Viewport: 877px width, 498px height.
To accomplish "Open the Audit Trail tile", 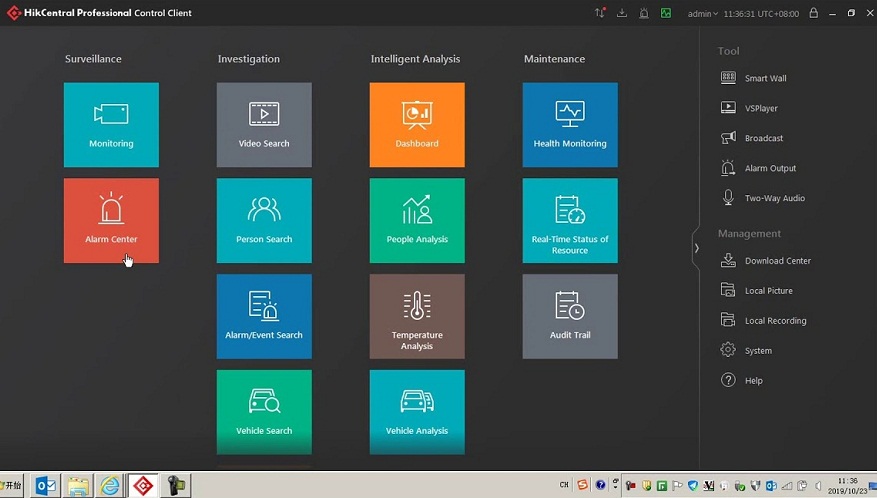I will click(570, 316).
